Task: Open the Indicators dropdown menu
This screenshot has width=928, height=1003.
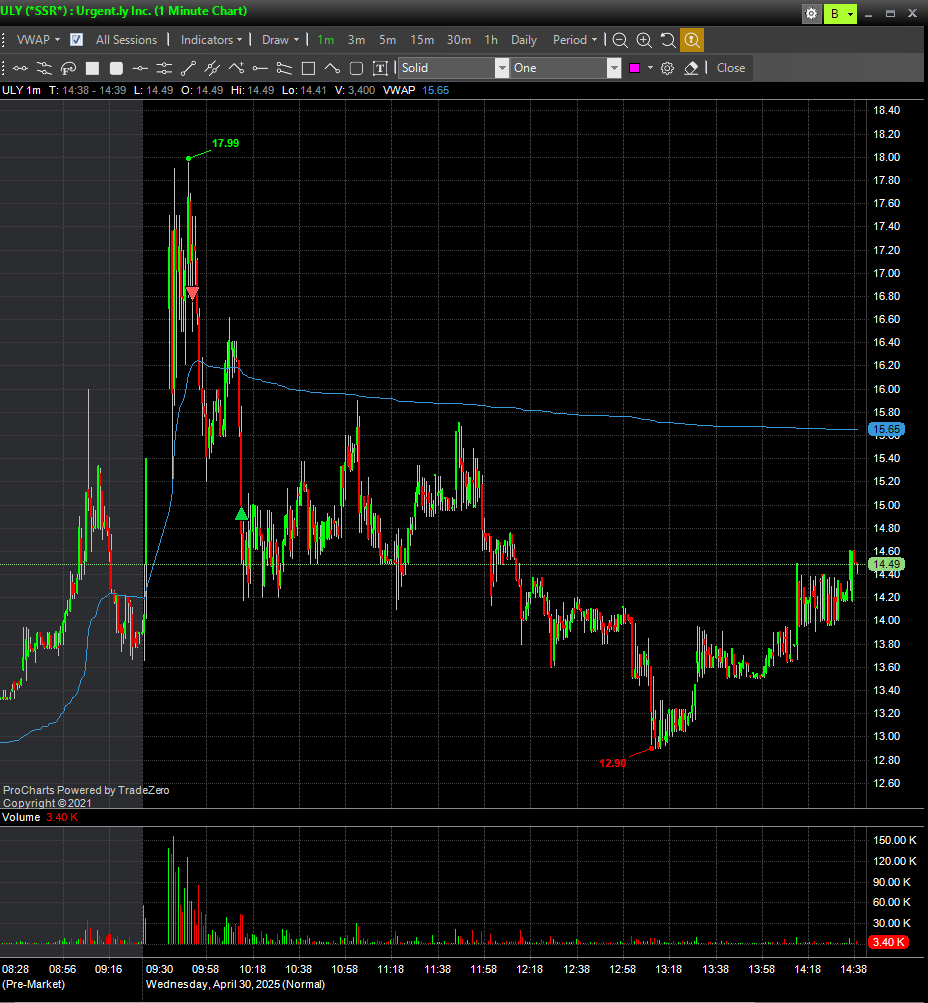Action: pos(212,40)
